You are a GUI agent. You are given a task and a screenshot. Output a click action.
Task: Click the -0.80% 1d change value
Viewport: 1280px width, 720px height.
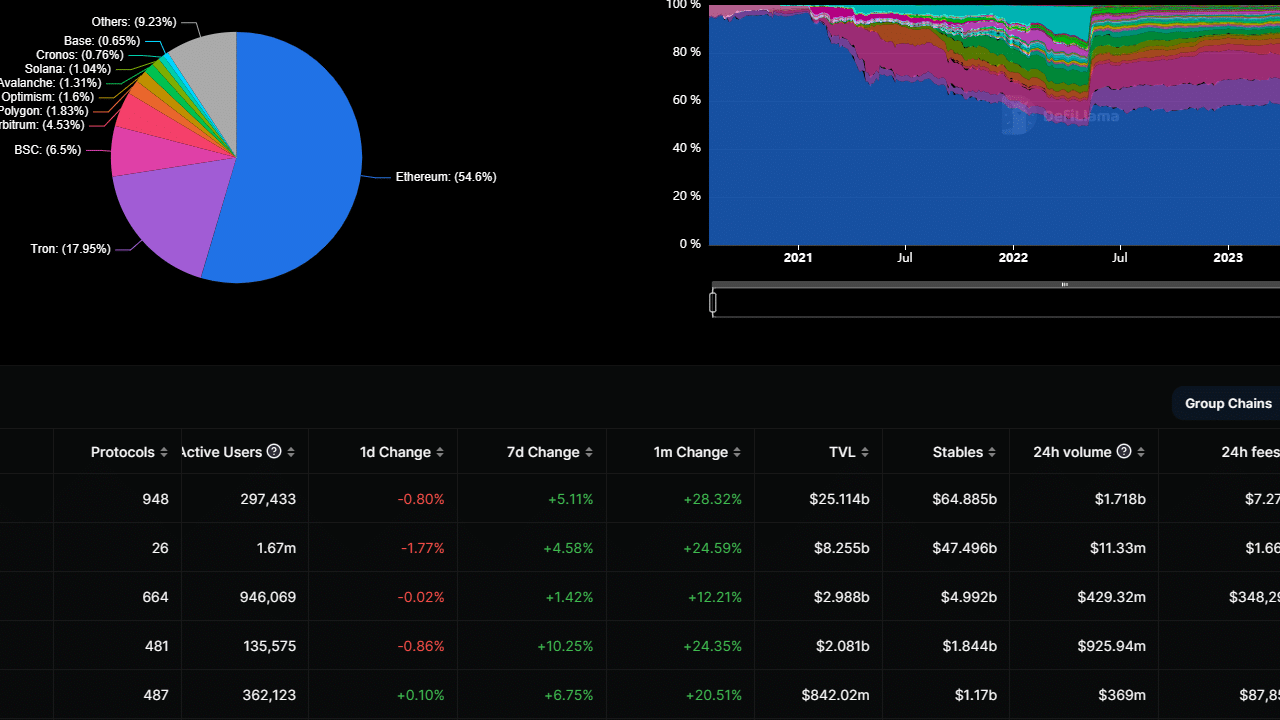pos(421,499)
